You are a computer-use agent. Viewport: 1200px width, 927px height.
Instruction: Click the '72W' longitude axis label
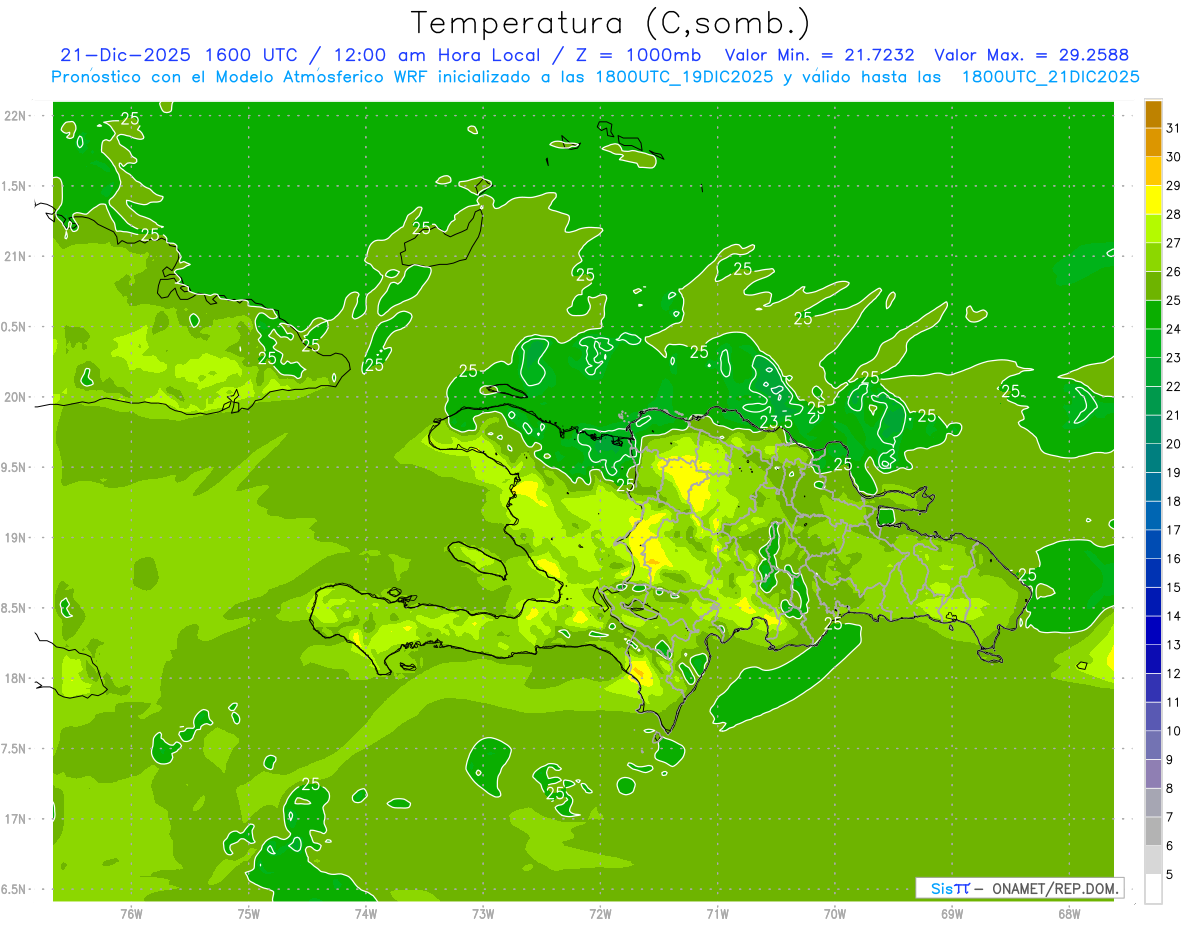[x=600, y=913]
